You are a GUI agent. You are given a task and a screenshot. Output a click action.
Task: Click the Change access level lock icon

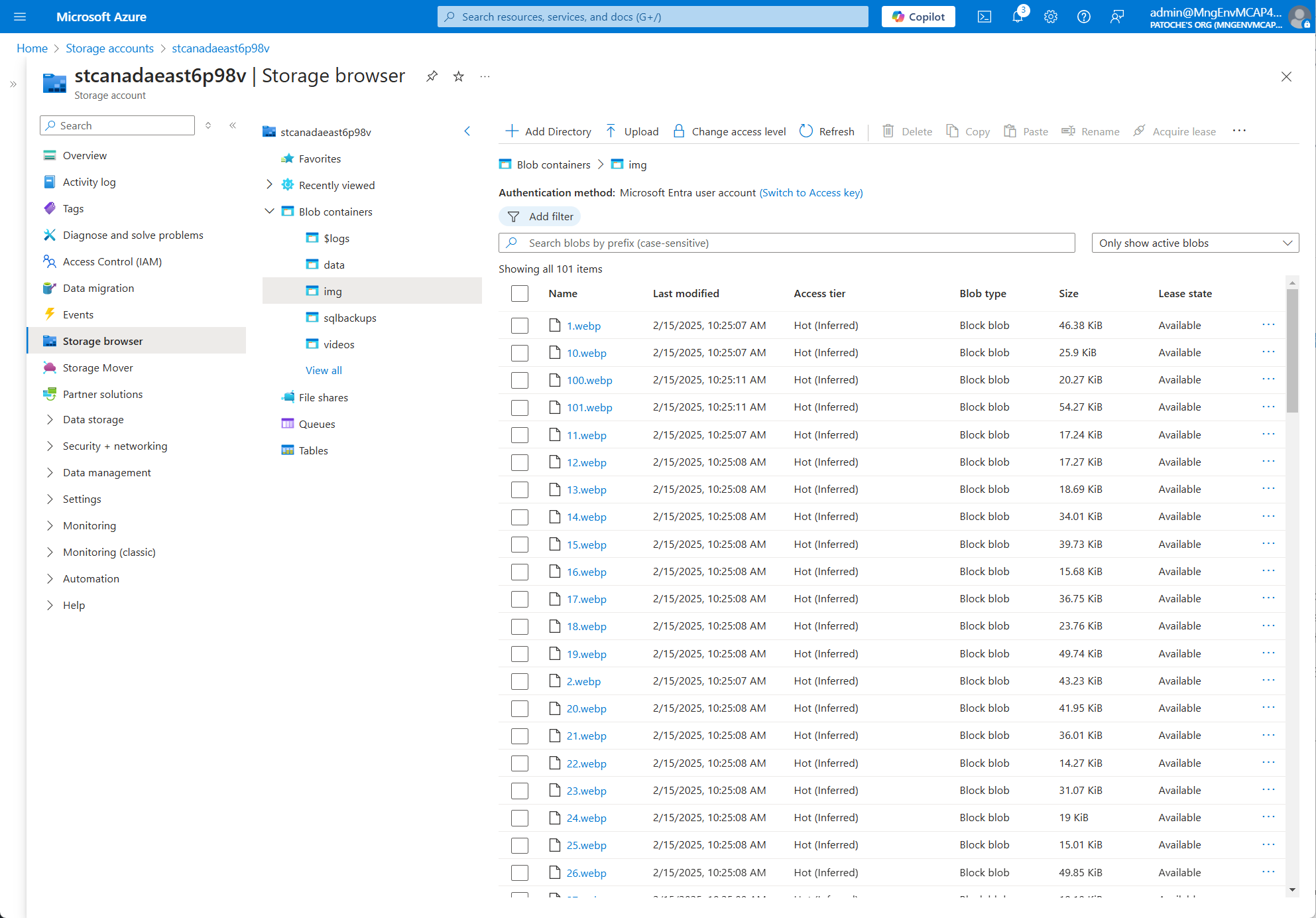[x=679, y=131]
